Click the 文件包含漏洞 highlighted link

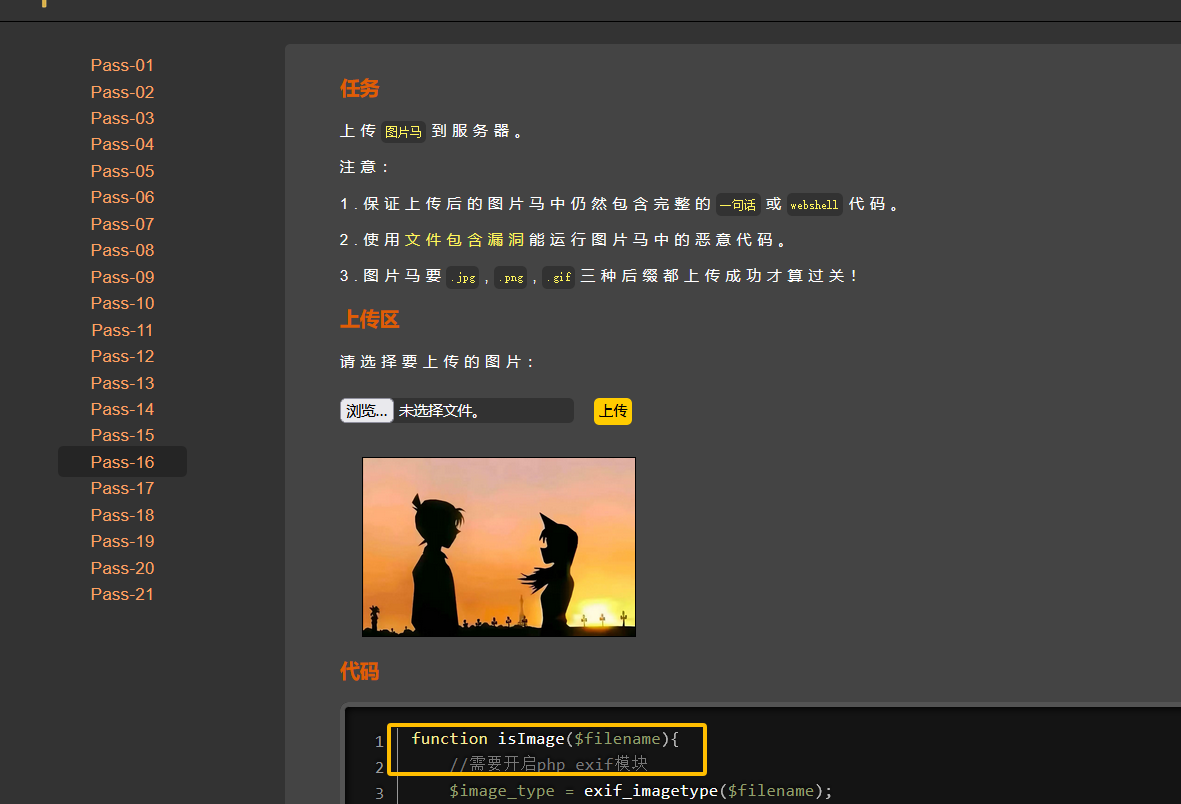[x=464, y=240]
